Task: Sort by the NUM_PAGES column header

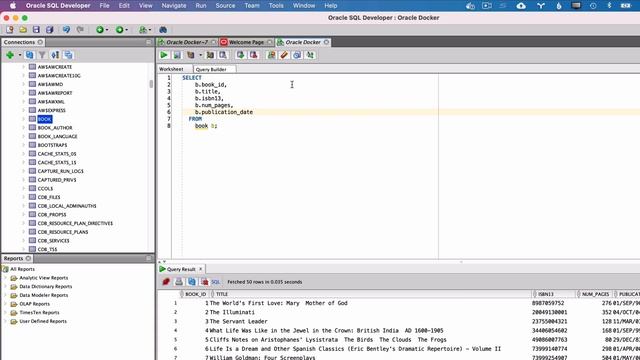Action: [x=596, y=294]
